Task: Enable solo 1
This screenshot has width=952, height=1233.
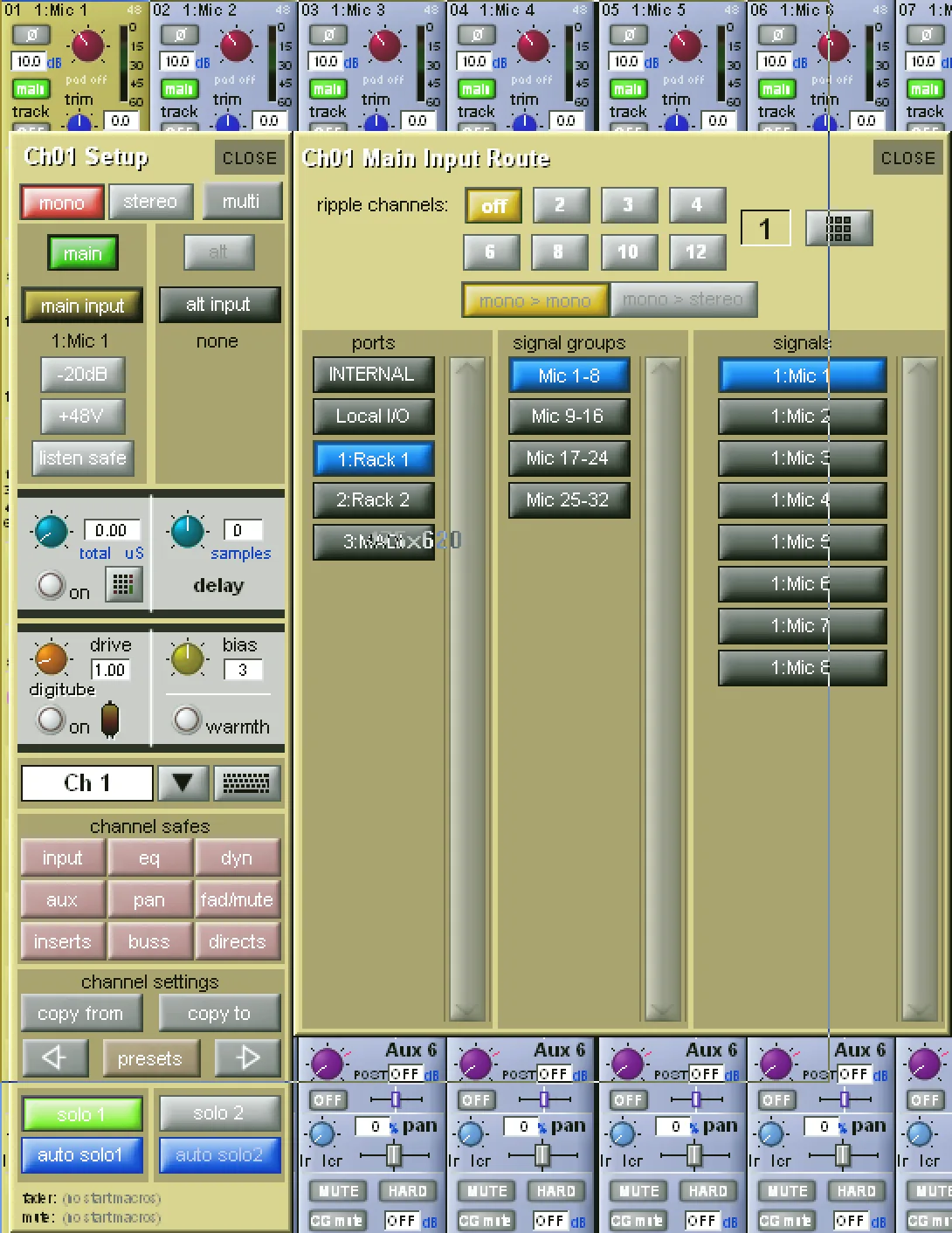Action: (x=81, y=1114)
